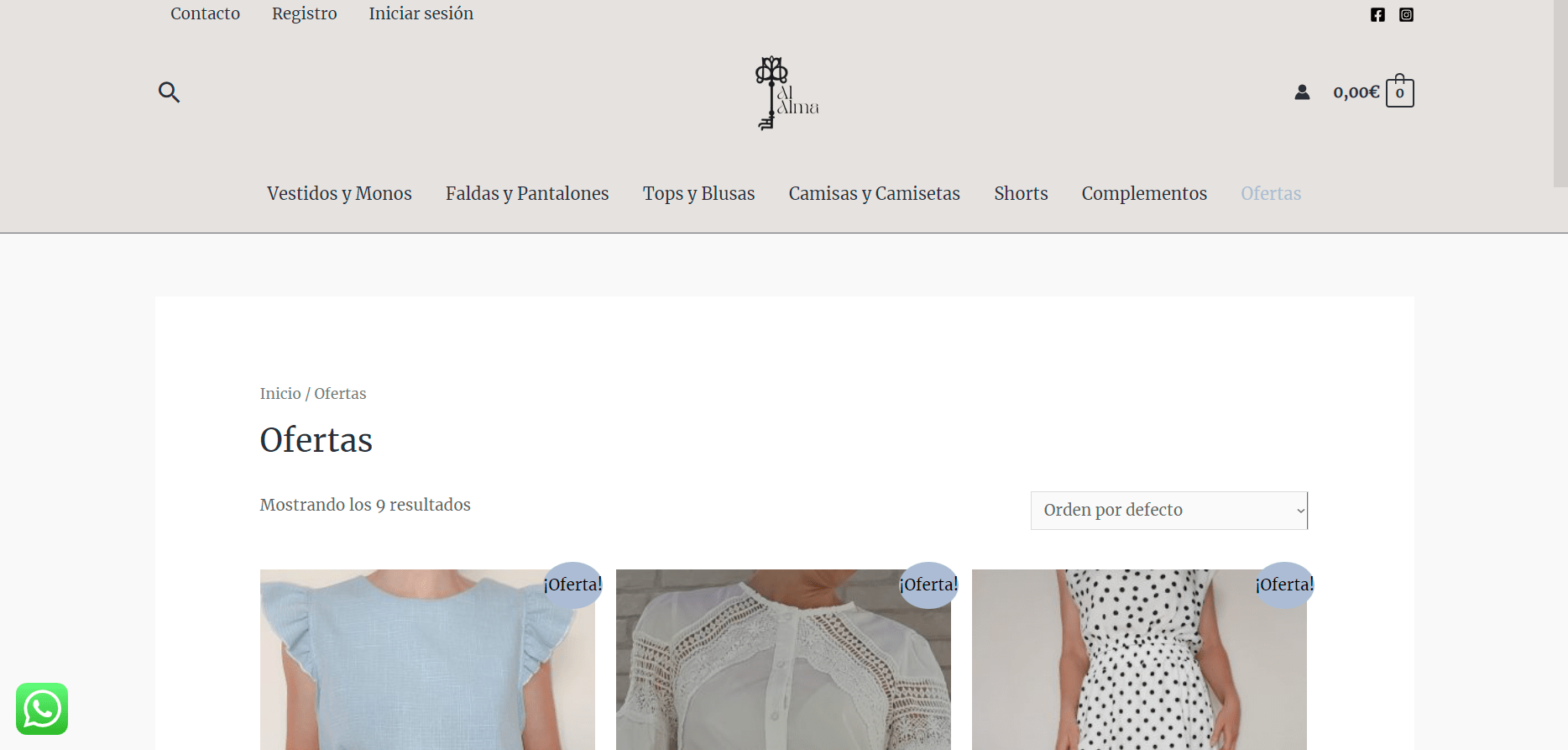Click the Al Alma logo
This screenshot has width=1568, height=750.
(x=787, y=92)
